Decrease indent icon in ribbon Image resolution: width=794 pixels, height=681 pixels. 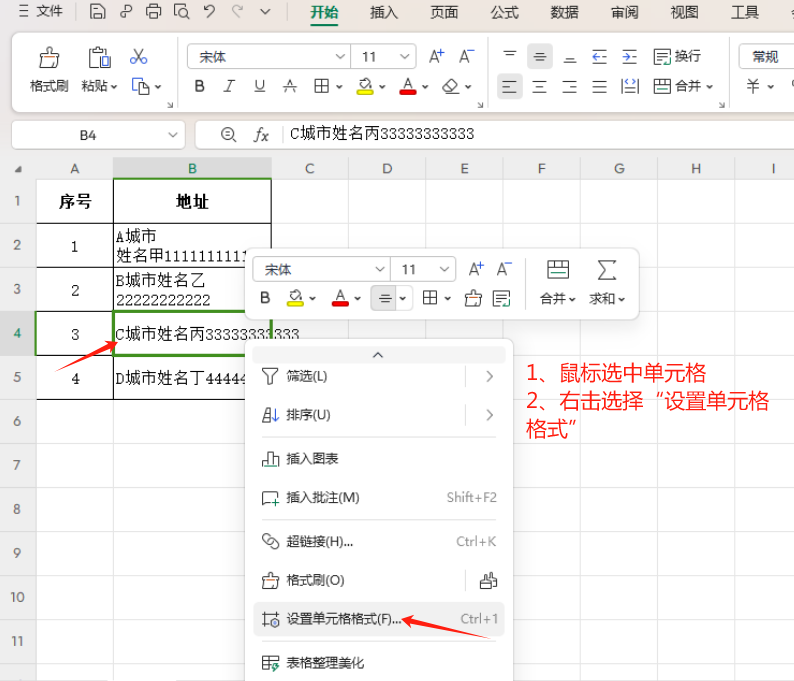pos(600,56)
